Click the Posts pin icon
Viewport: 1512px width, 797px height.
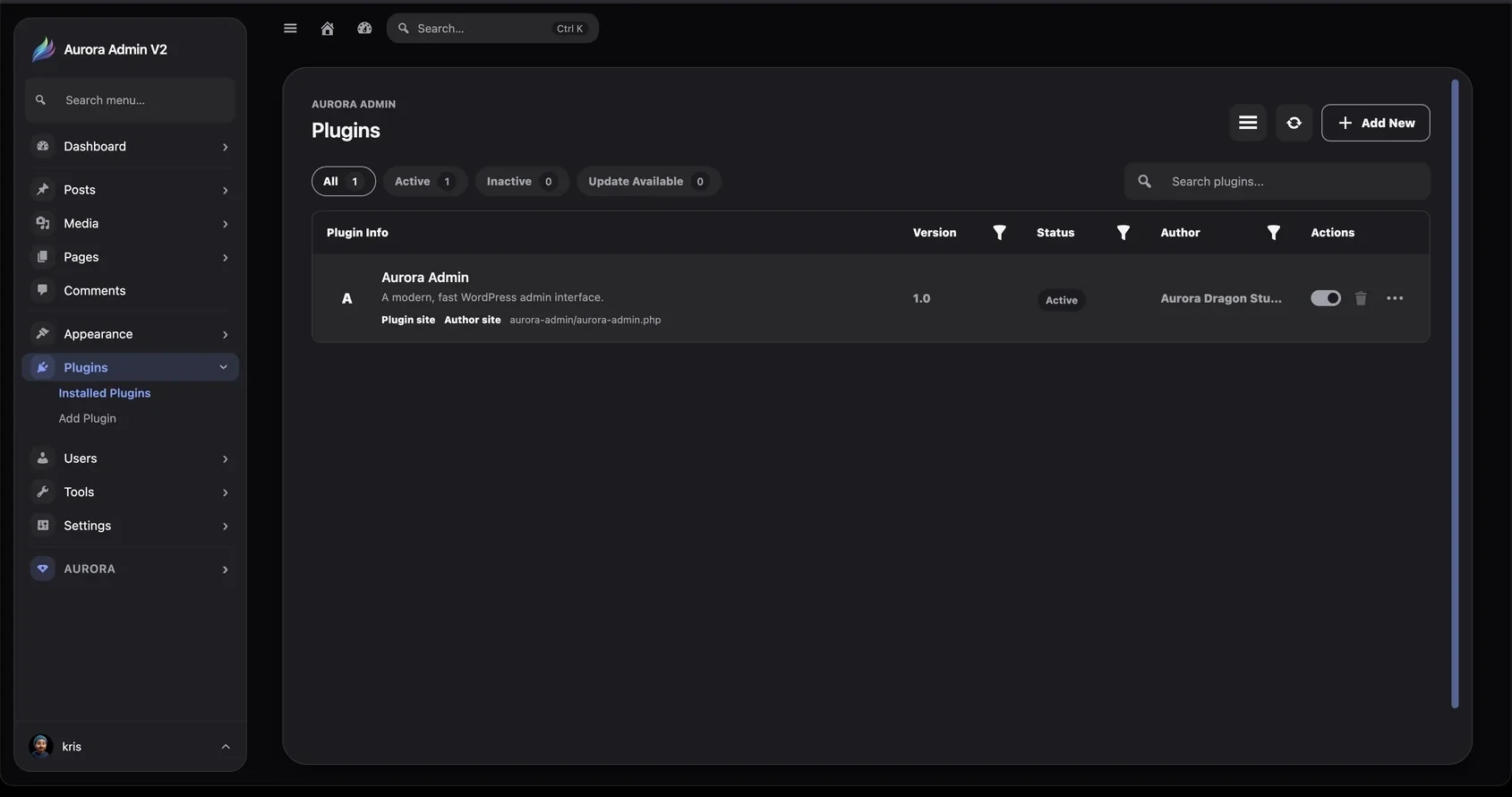pyautogui.click(x=42, y=190)
